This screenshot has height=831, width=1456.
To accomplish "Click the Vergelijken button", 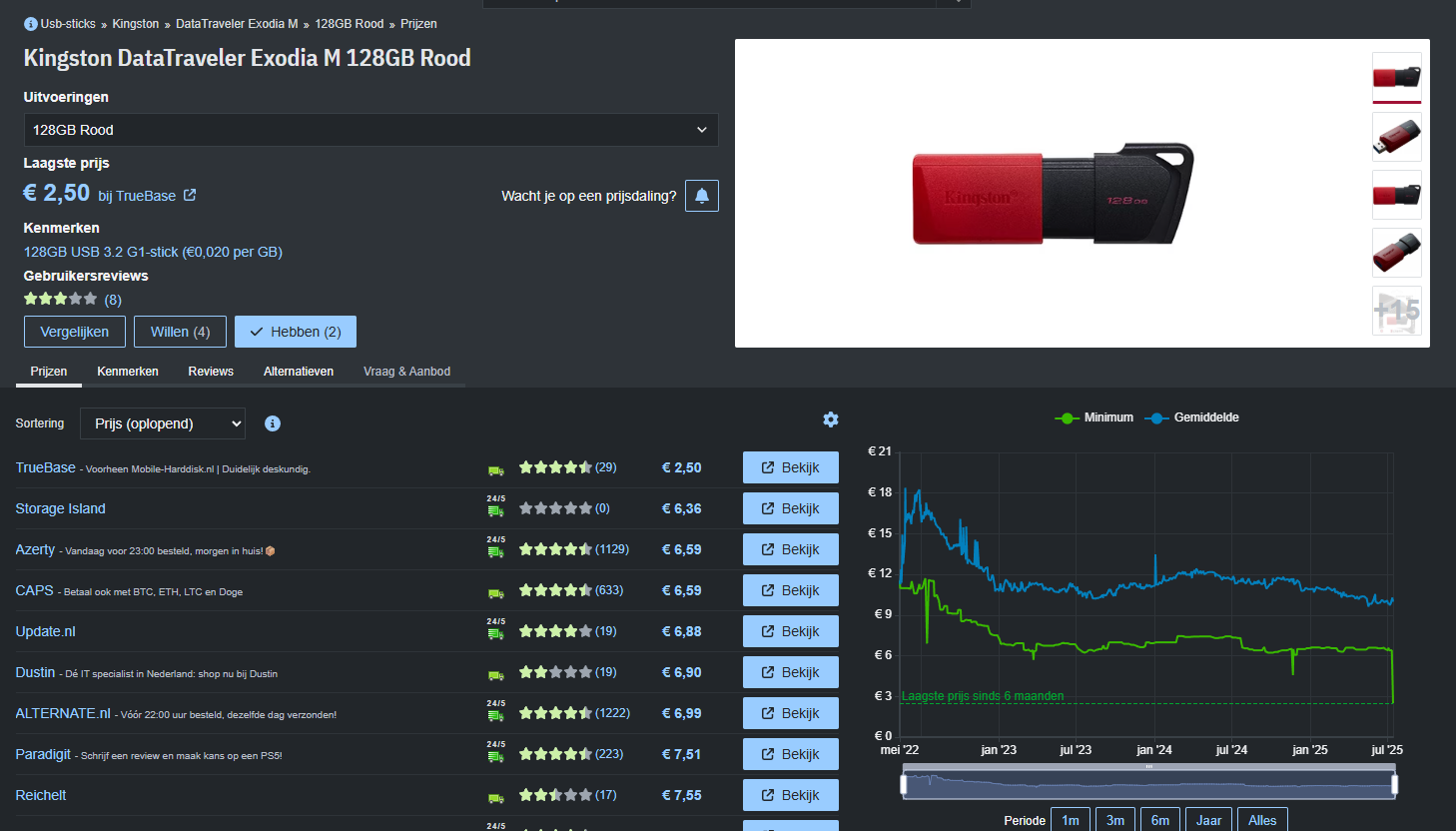I will point(75,332).
